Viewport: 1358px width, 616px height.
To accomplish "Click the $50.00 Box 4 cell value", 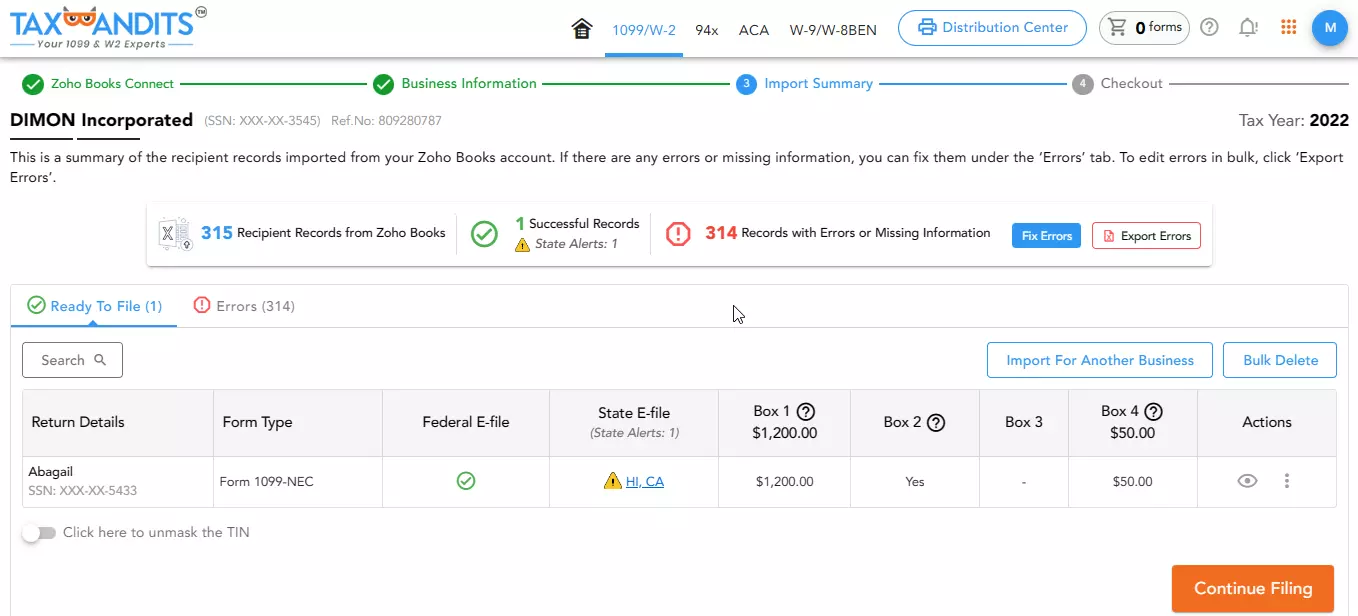I will (1133, 482).
